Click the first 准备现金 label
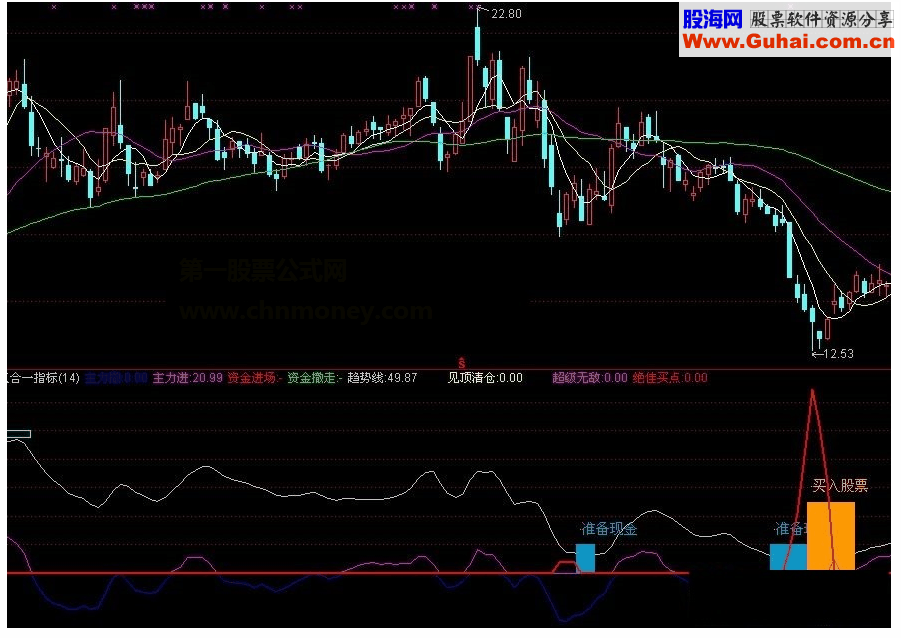This screenshot has width=901, height=638. 609,529
